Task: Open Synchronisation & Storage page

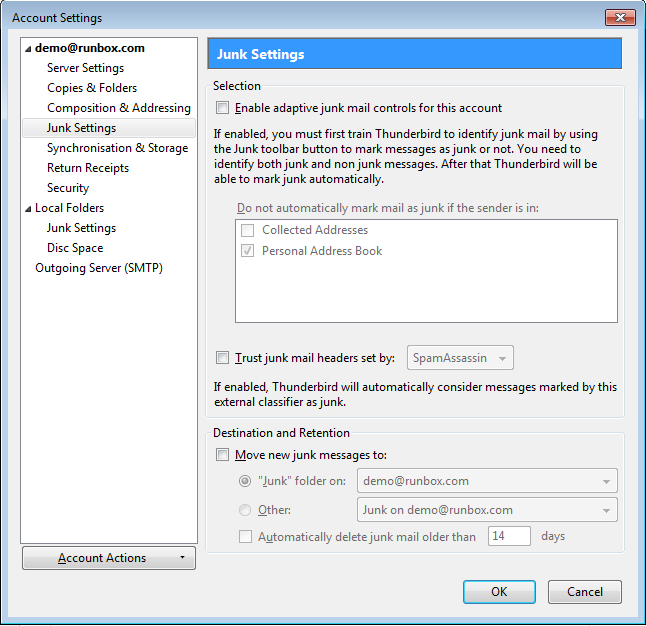Action: coord(117,148)
